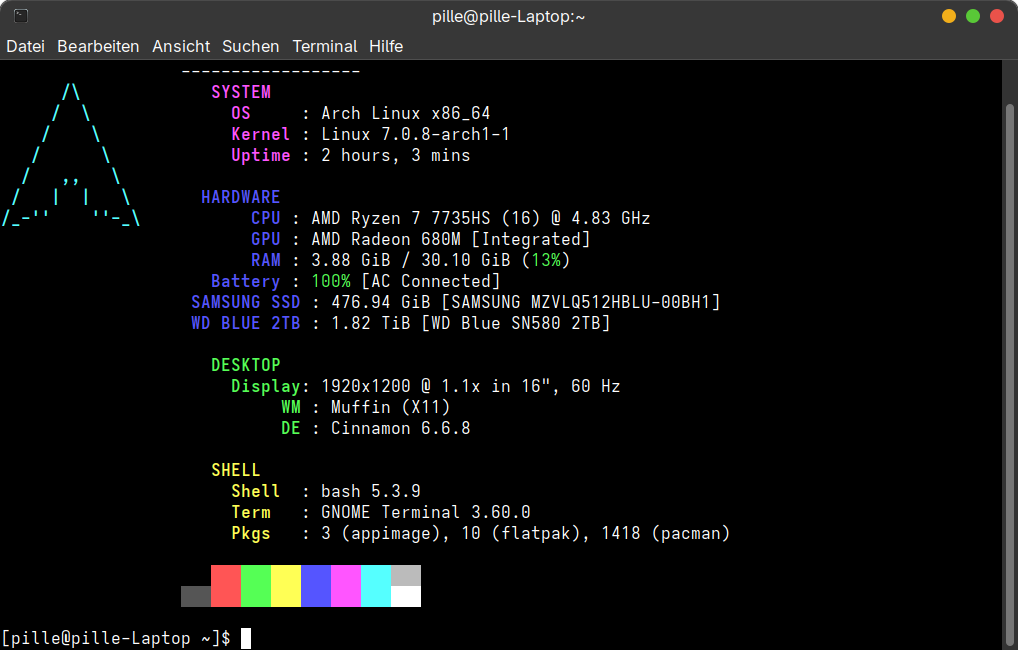Open the Hilfe menu
This screenshot has height=650, width=1018.
(386, 46)
